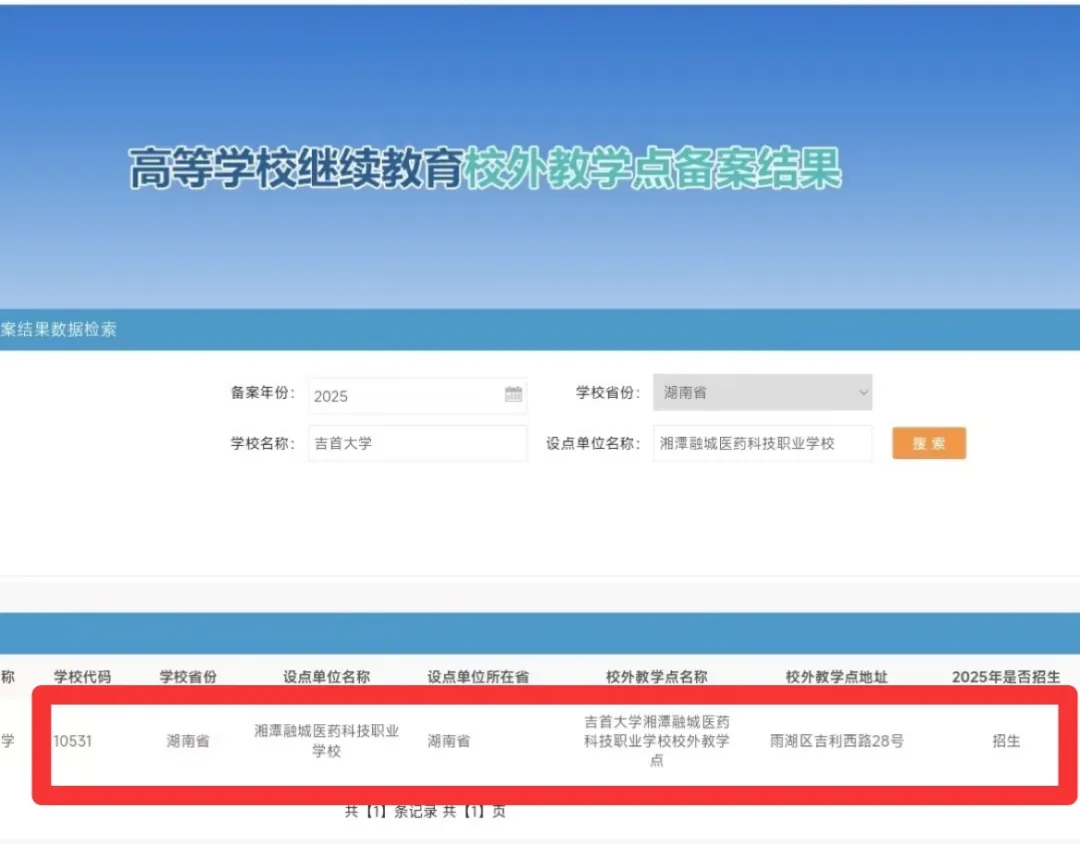The width and height of the screenshot is (1080, 844).
Task: Click the address cell 雨湖区吉利西路28号
Action: tap(836, 741)
